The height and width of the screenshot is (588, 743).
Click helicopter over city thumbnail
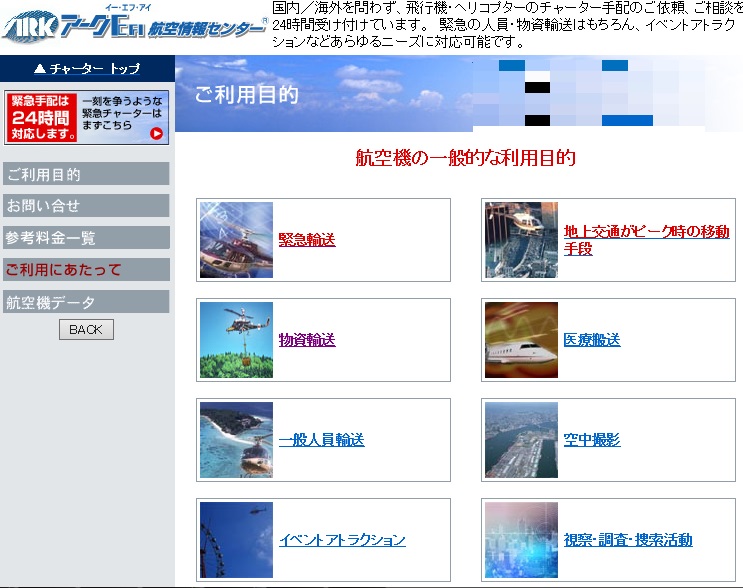(521, 240)
